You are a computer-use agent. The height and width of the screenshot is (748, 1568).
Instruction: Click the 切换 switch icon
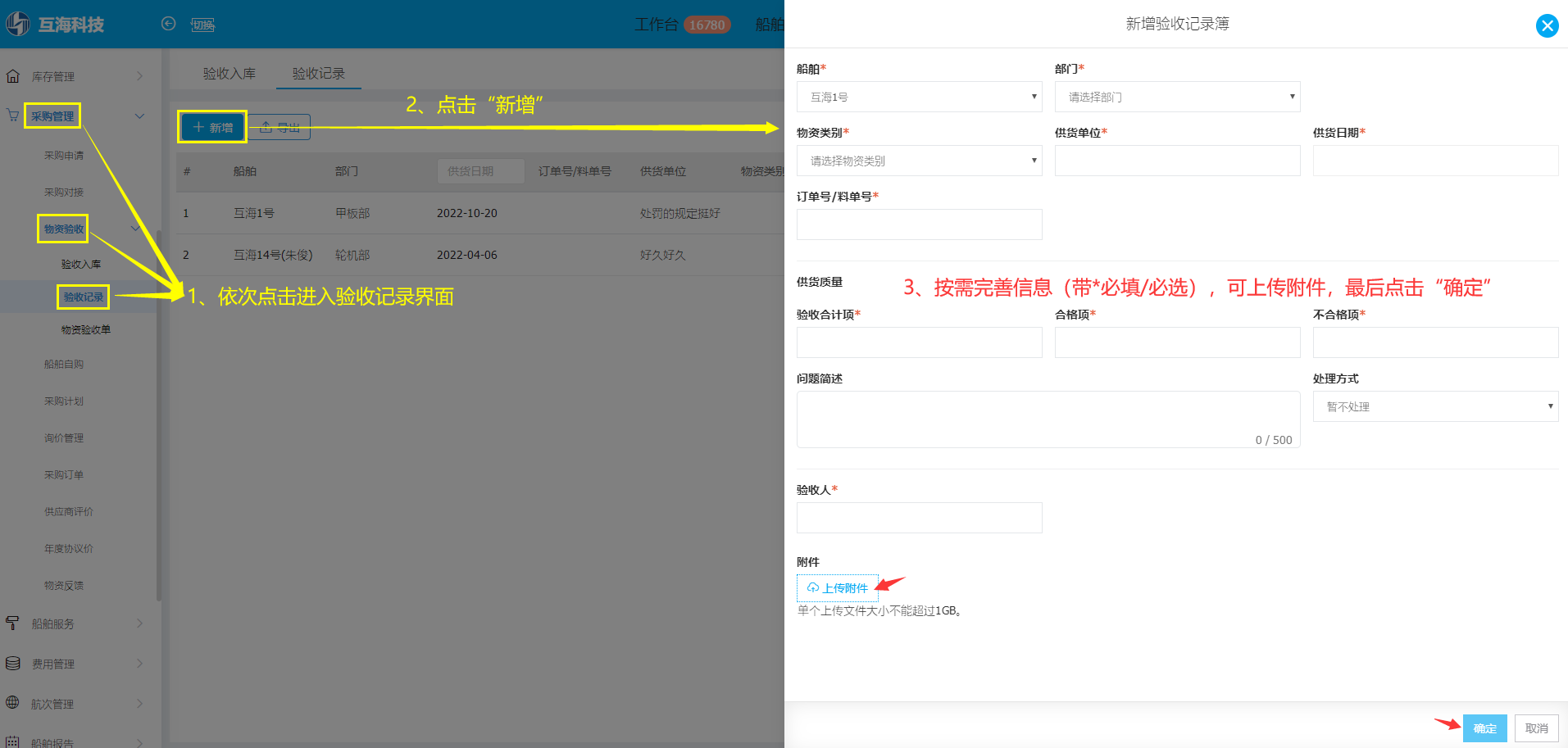pyautogui.click(x=202, y=25)
